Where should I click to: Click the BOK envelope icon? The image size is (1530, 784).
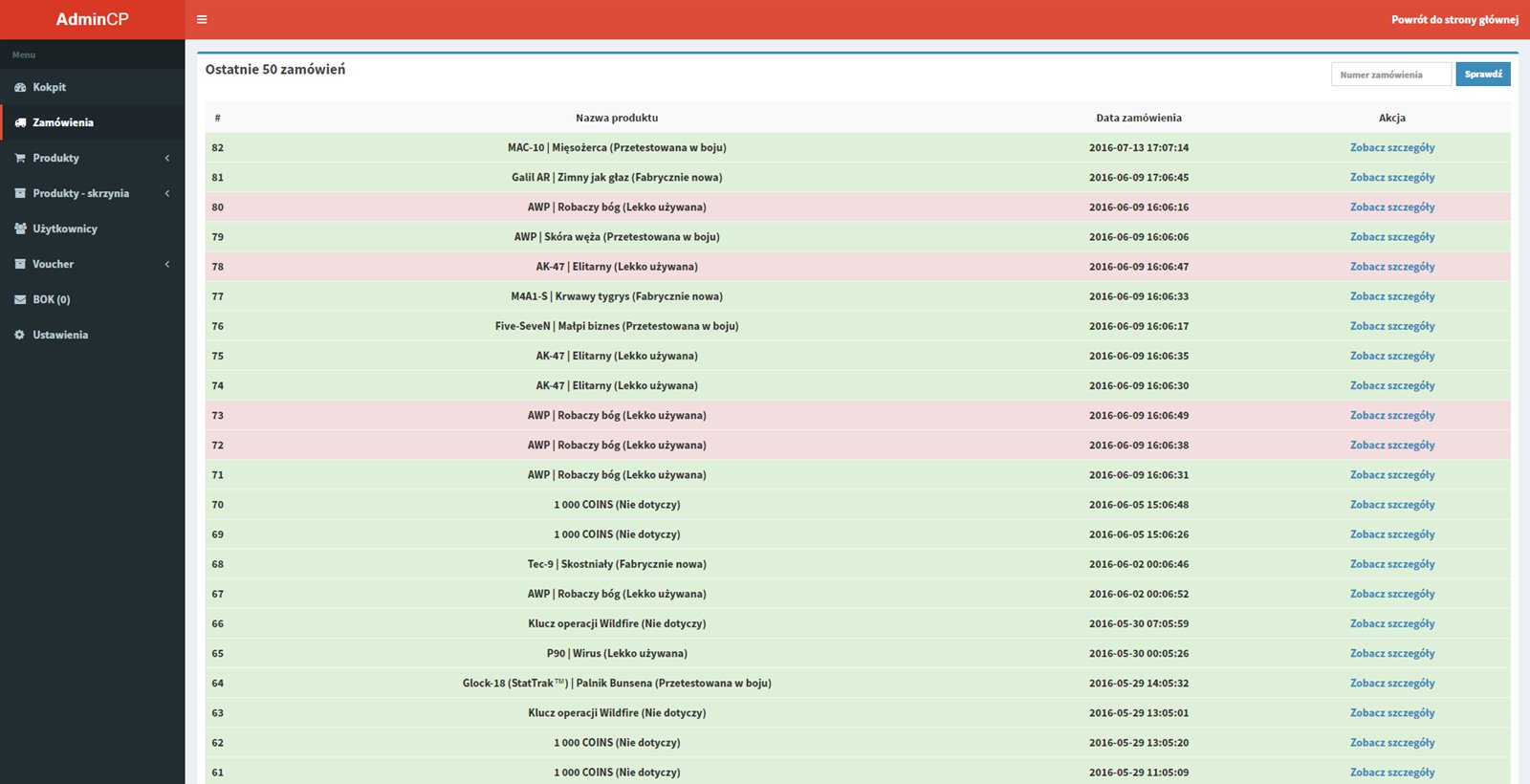pyautogui.click(x=20, y=299)
